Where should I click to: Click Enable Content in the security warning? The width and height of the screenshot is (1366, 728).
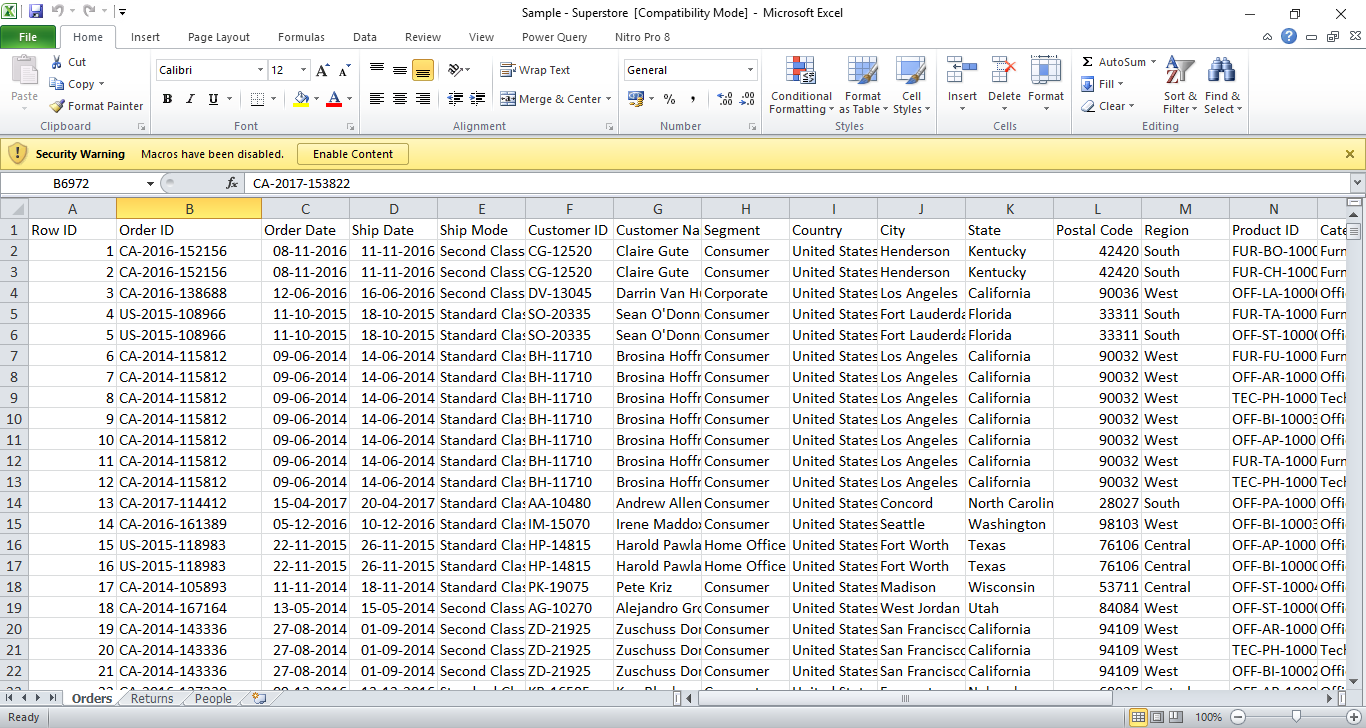(x=352, y=154)
